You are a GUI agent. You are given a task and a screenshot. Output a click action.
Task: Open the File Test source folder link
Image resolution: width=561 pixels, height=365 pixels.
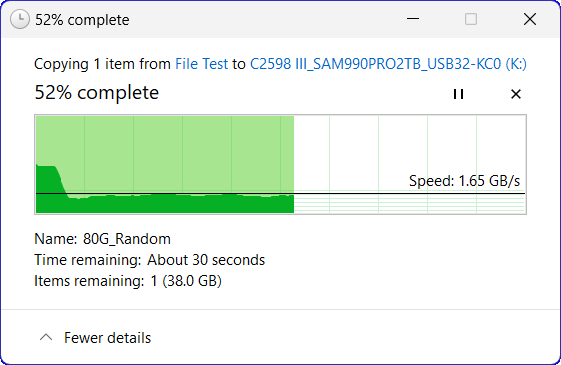201,64
